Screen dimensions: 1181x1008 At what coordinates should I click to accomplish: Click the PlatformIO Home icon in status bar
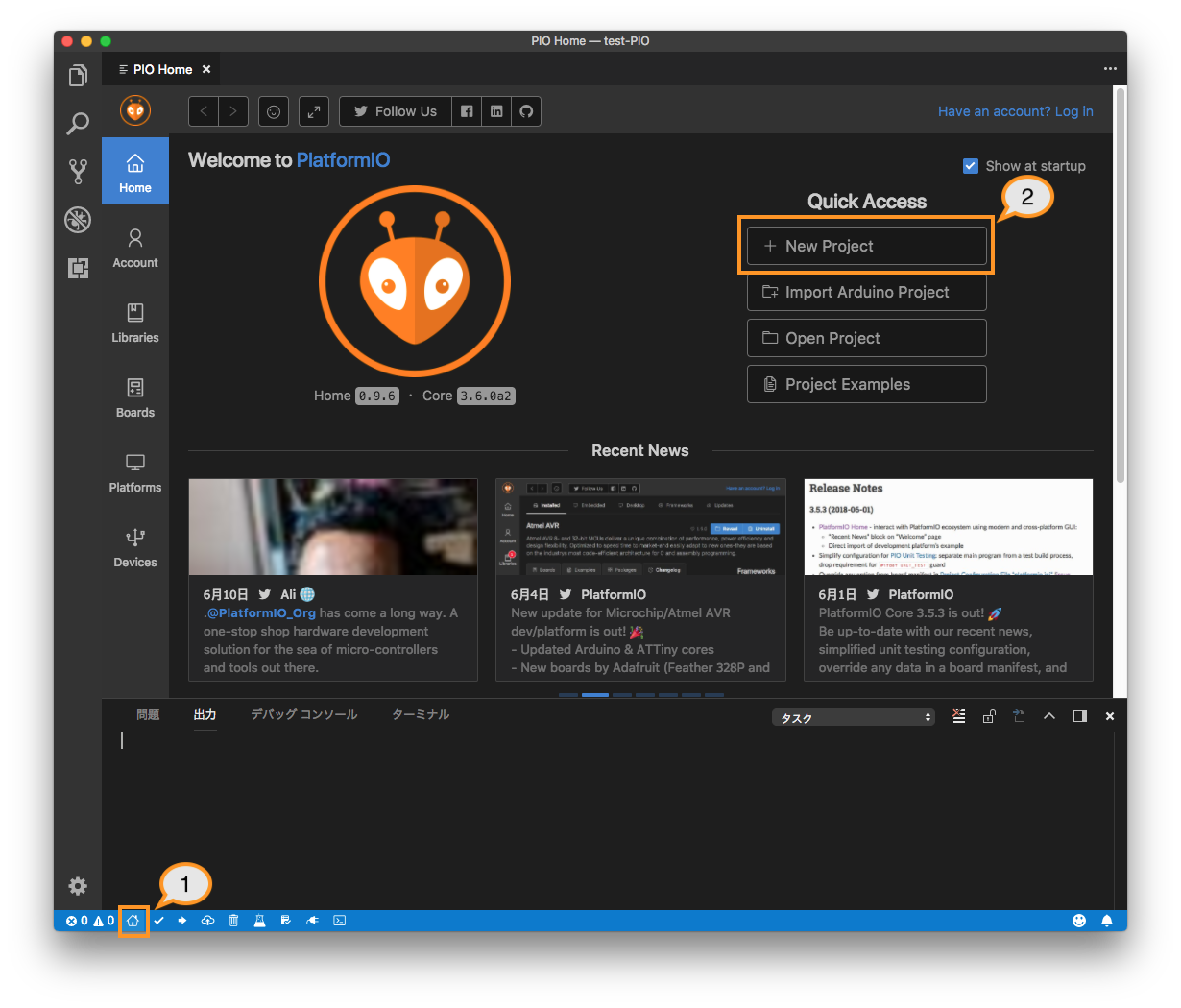[133, 921]
